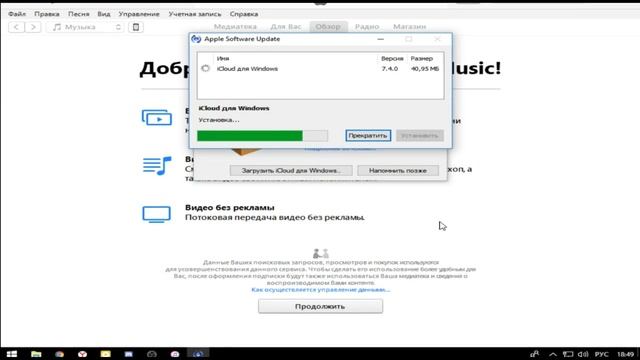640x360 pixels.
Task: Minimize the Apple Software Update window
Action: [380, 39]
